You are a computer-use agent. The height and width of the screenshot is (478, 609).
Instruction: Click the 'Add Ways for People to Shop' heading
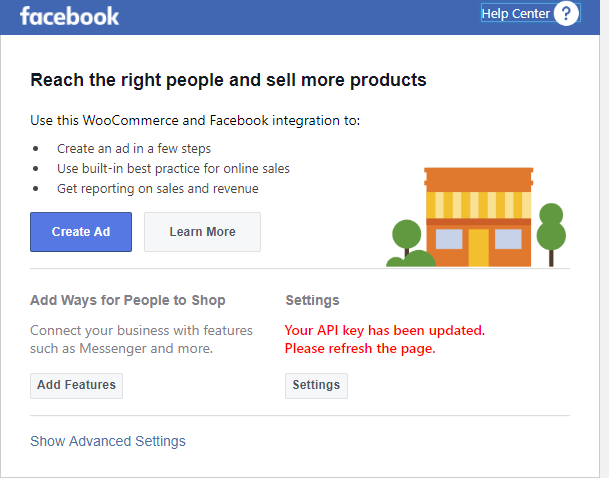click(x=128, y=300)
